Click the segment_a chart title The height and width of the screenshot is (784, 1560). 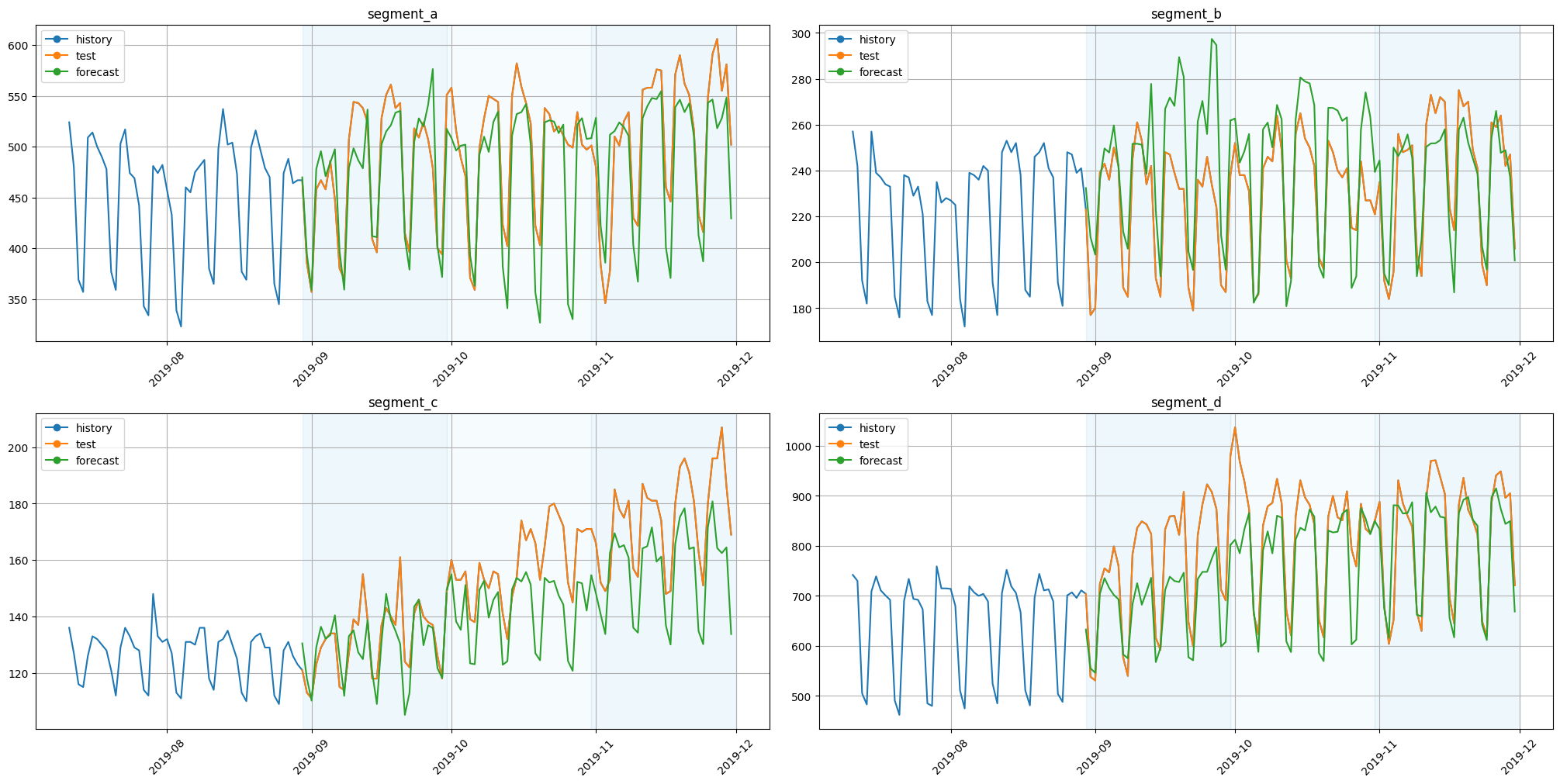403,14
